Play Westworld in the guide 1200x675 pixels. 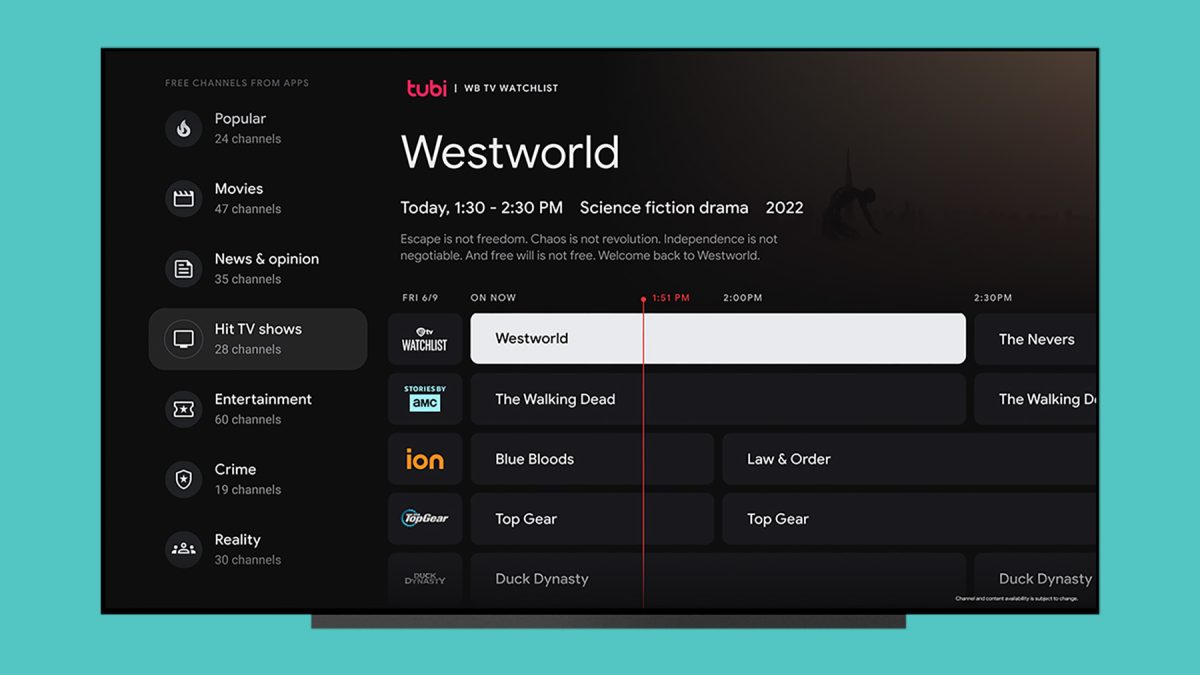coord(718,339)
